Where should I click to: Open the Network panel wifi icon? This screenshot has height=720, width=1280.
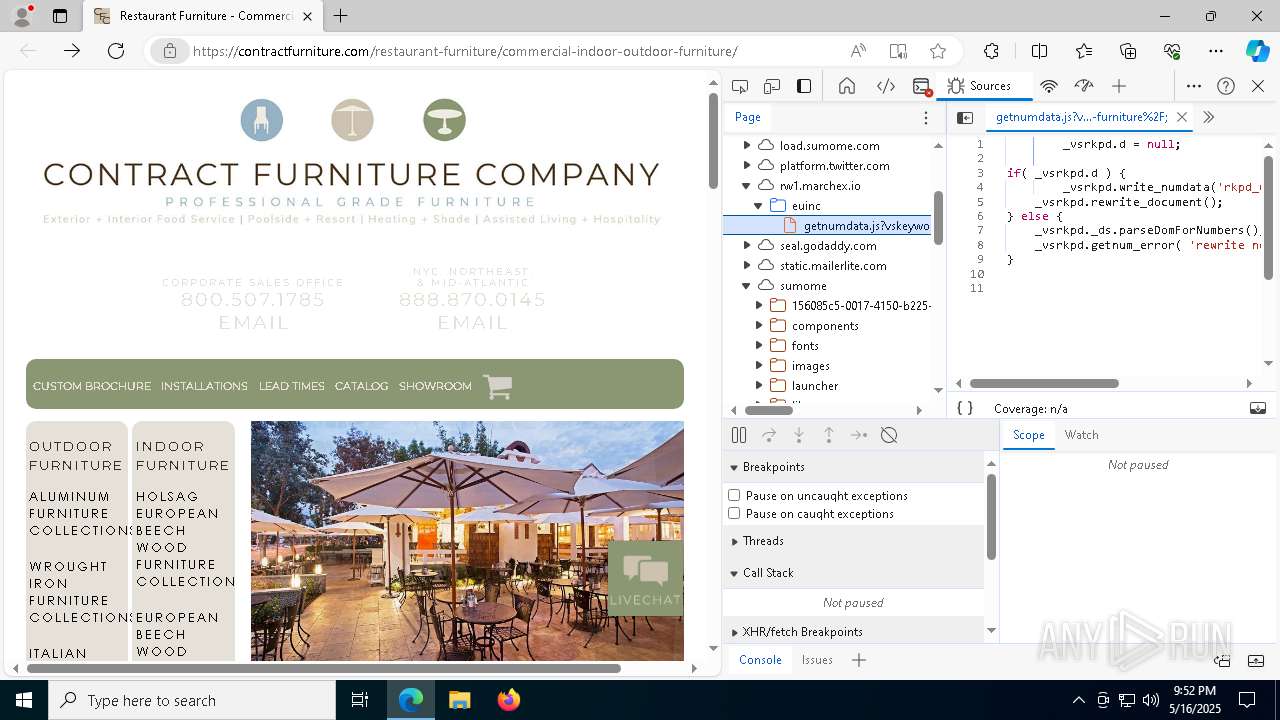1048,86
